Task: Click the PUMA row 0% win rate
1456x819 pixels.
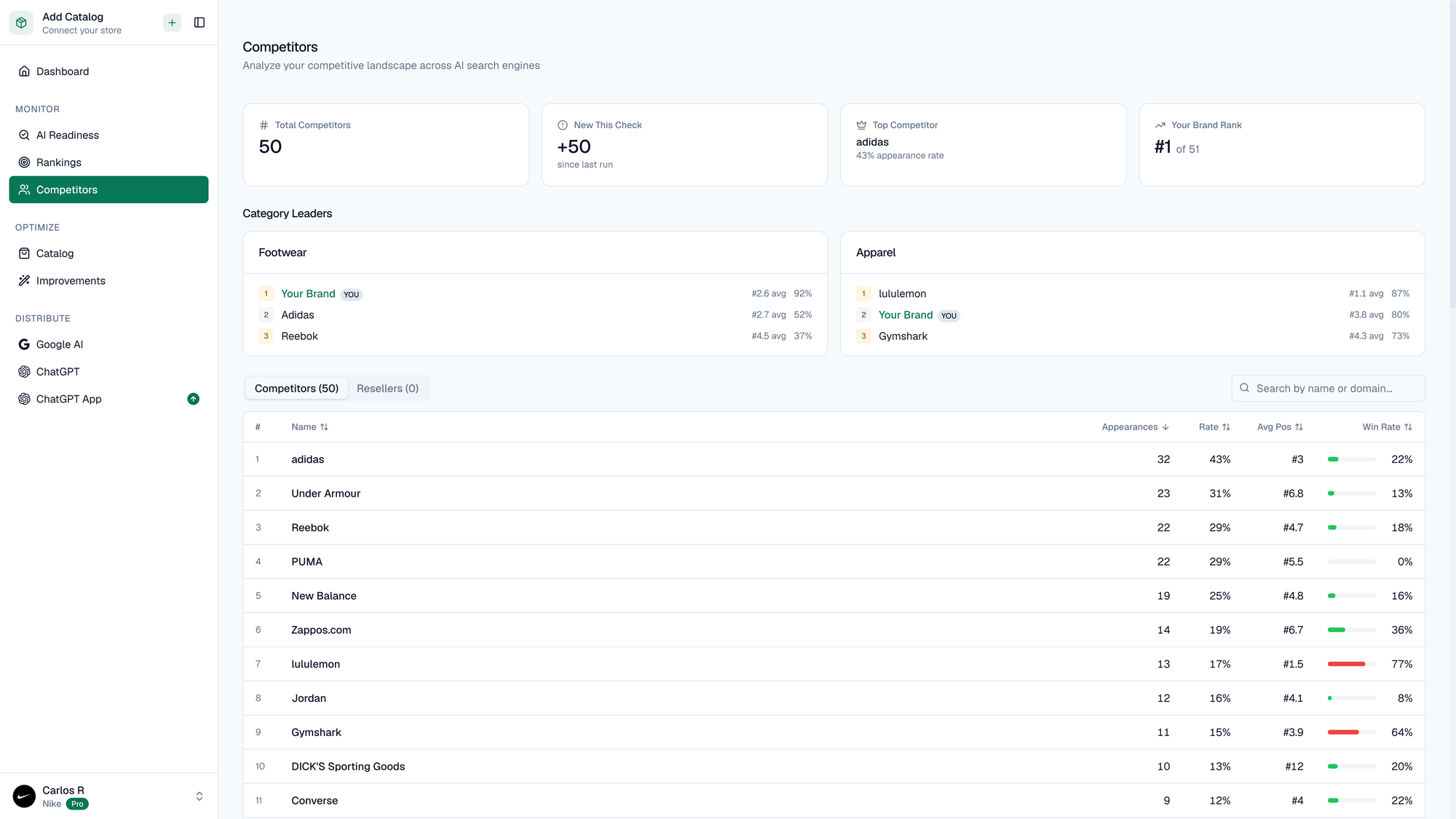Action: tap(1405, 562)
